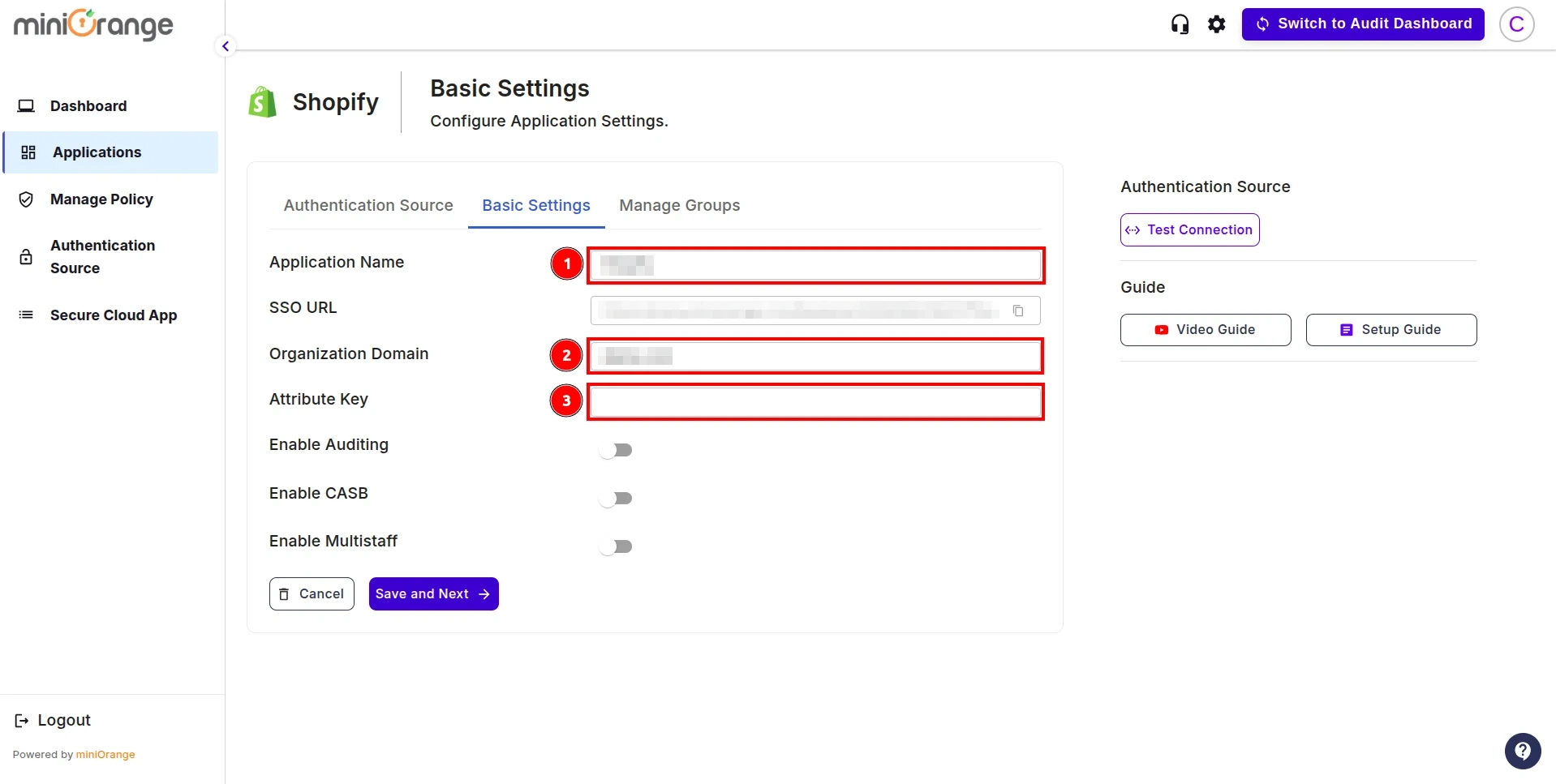Open the Manage Groups tab
Image resolution: width=1556 pixels, height=784 pixels.
coord(680,205)
